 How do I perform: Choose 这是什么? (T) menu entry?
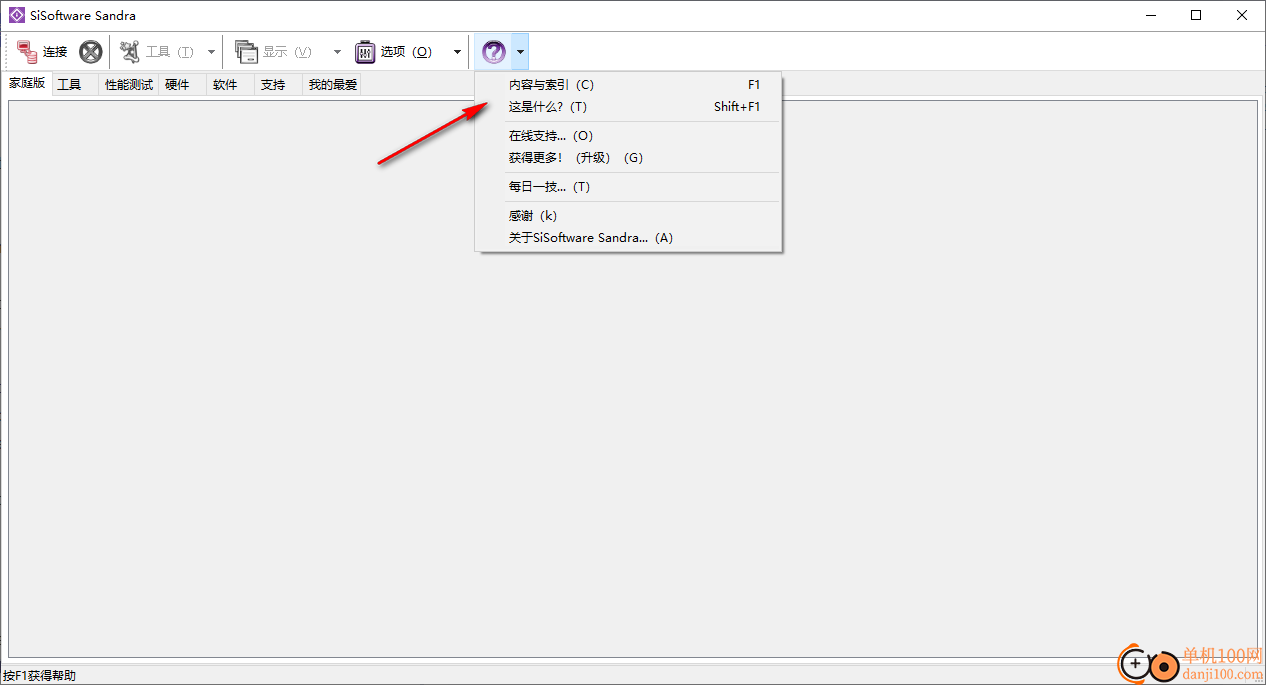click(x=629, y=107)
